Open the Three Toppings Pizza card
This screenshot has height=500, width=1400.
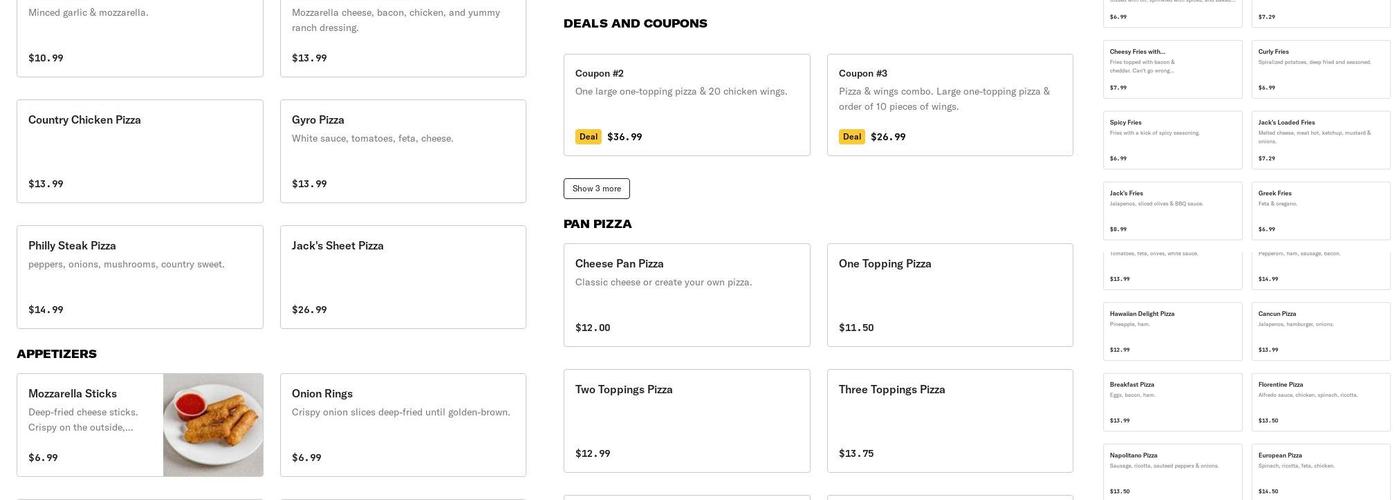point(949,421)
